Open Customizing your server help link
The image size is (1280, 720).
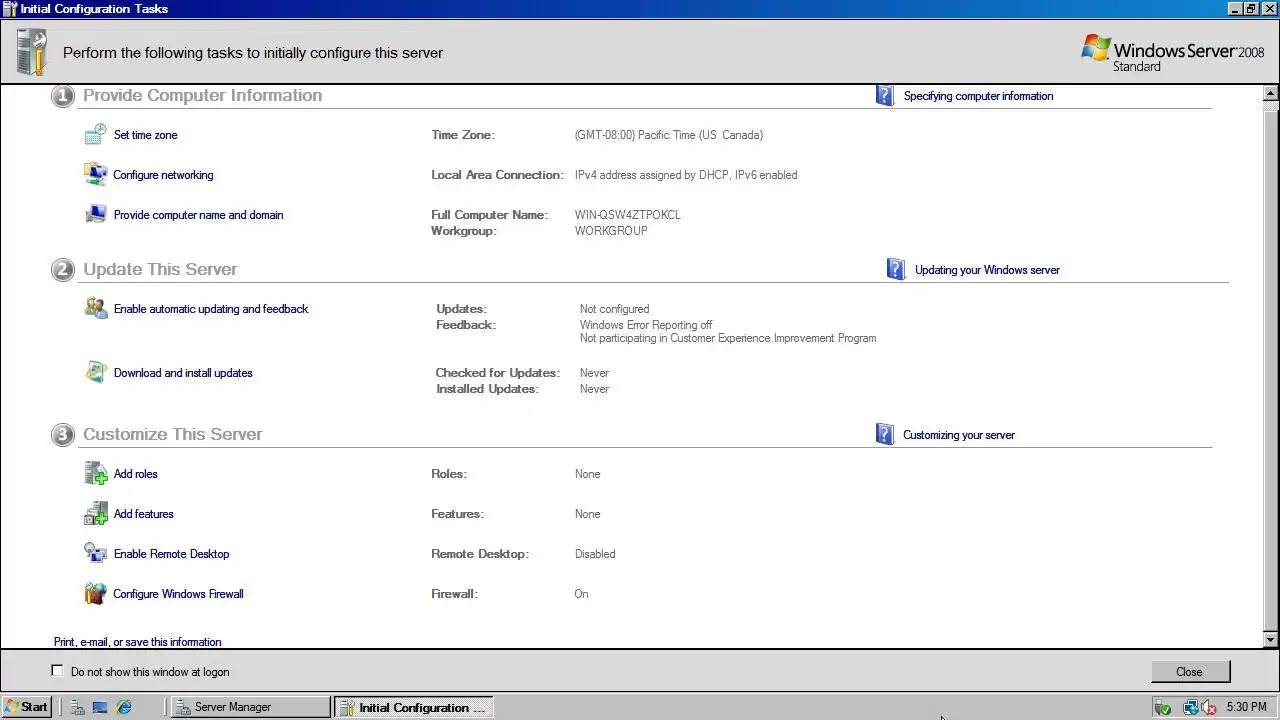(958, 435)
